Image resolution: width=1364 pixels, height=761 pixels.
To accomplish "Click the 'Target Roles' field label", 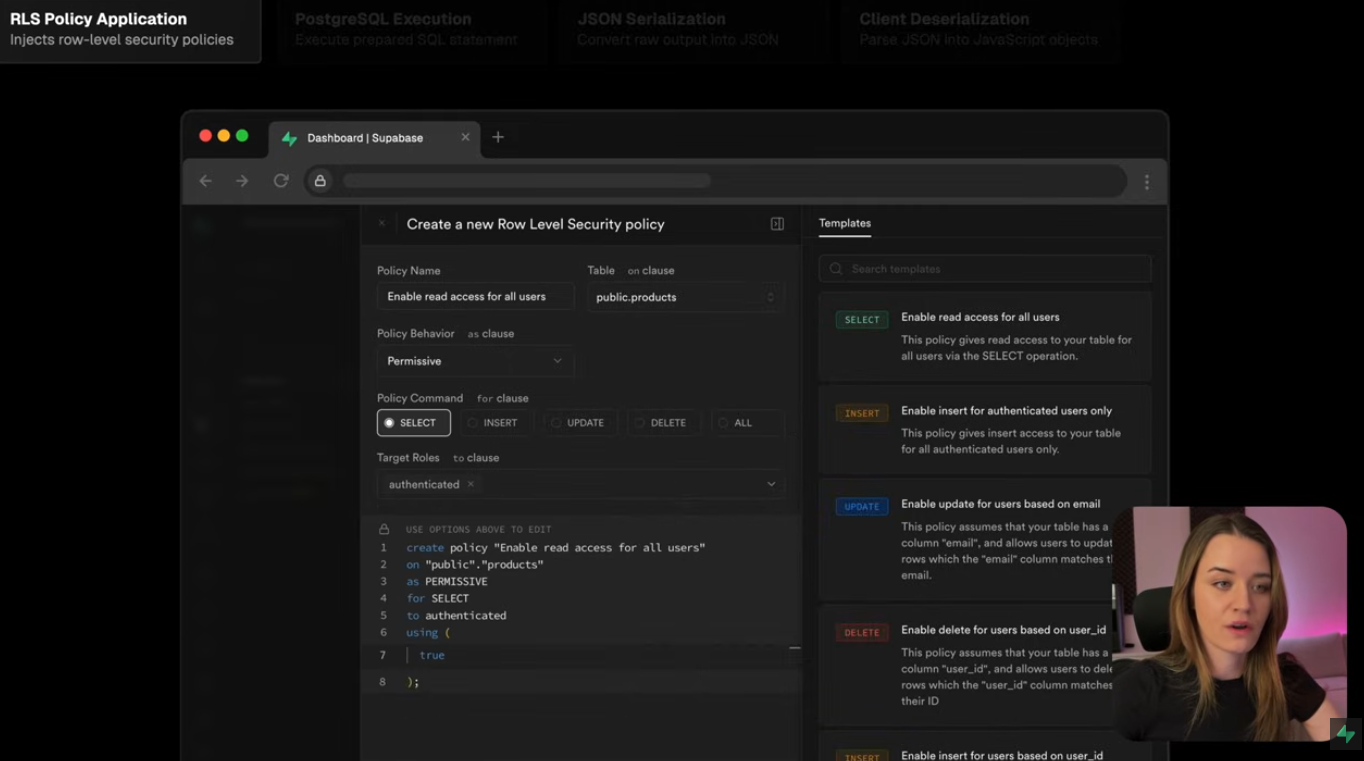I will [408, 458].
